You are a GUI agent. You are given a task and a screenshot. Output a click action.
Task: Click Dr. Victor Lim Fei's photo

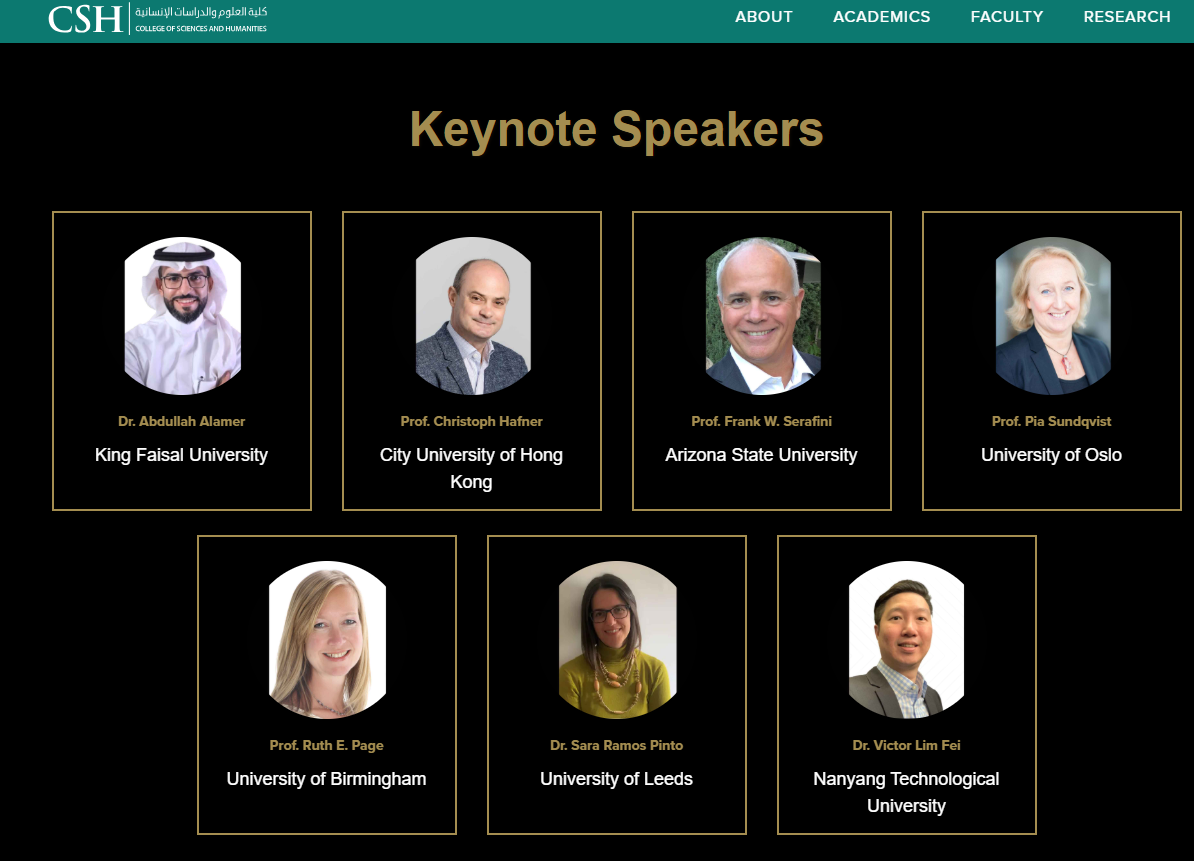[x=906, y=639]
